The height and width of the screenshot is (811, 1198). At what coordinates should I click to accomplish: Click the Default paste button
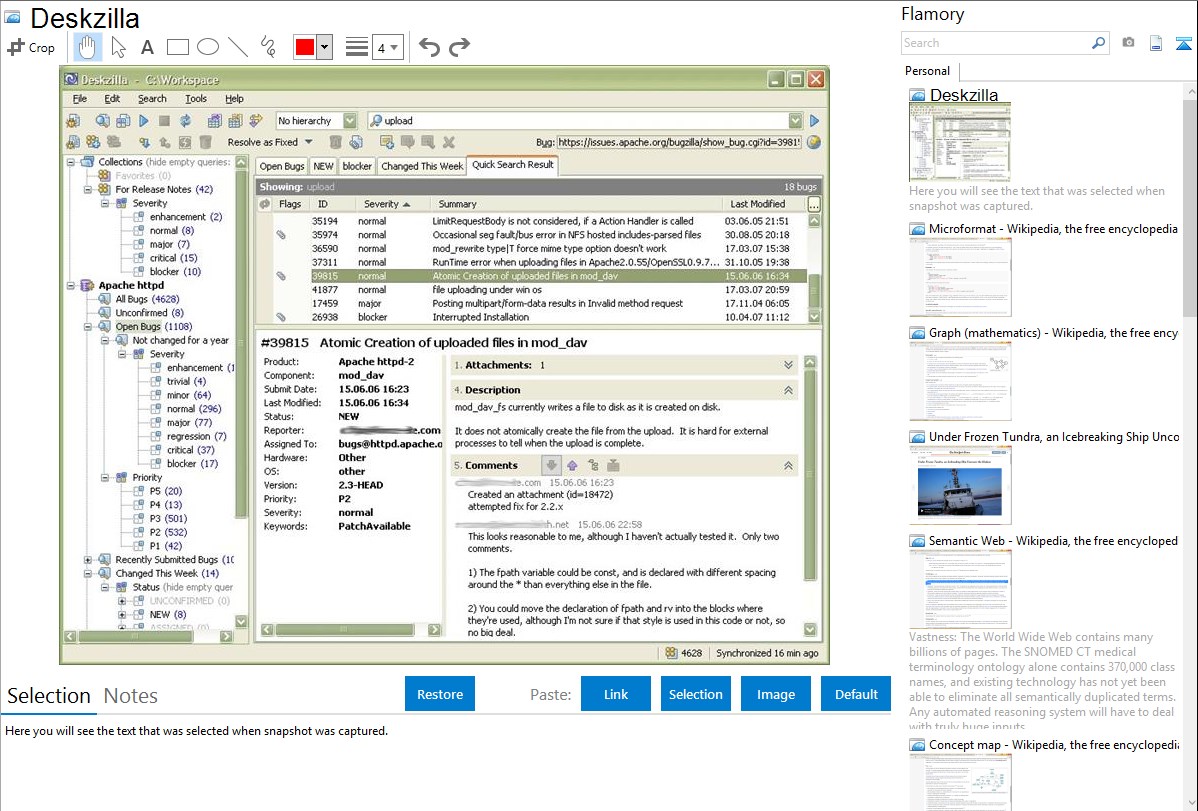point(856,694)
